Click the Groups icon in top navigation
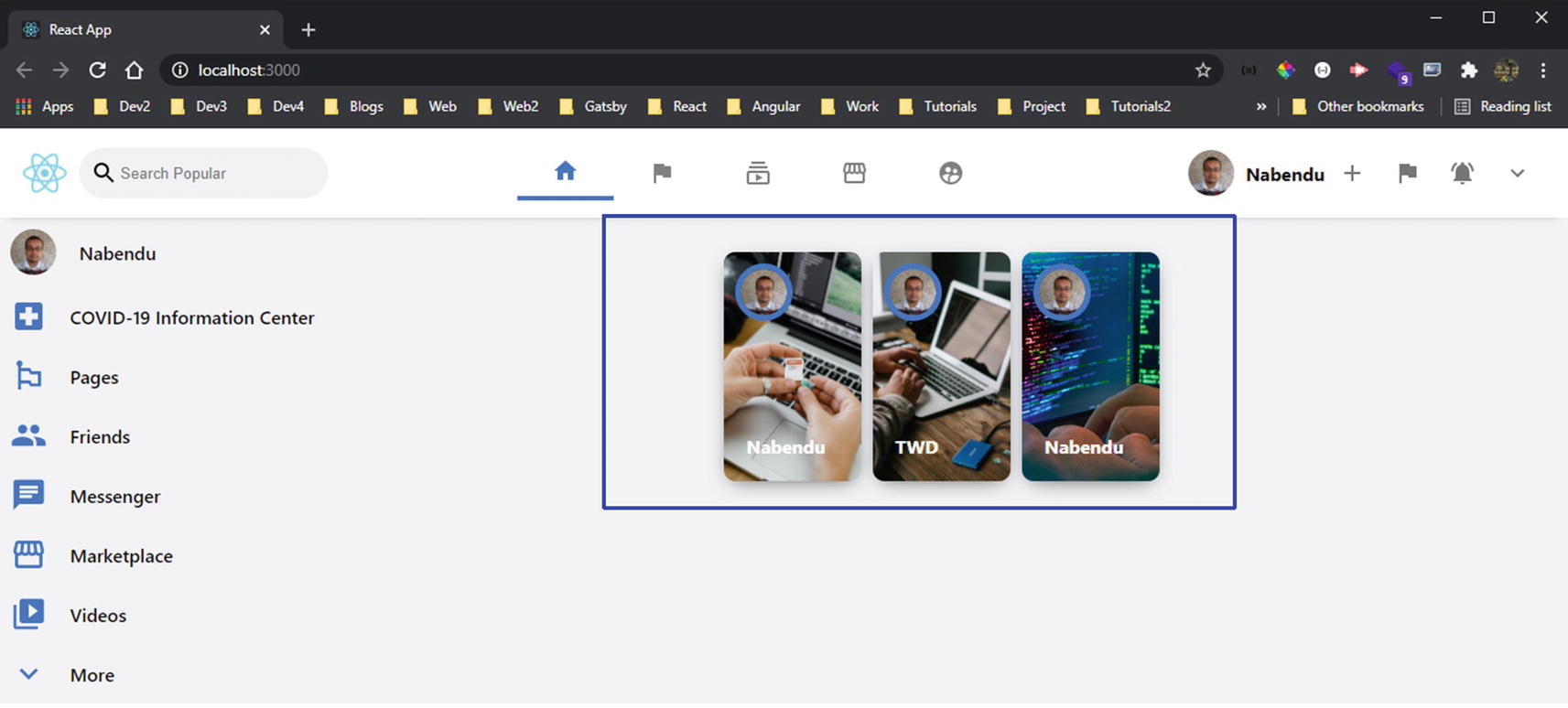 950,173
